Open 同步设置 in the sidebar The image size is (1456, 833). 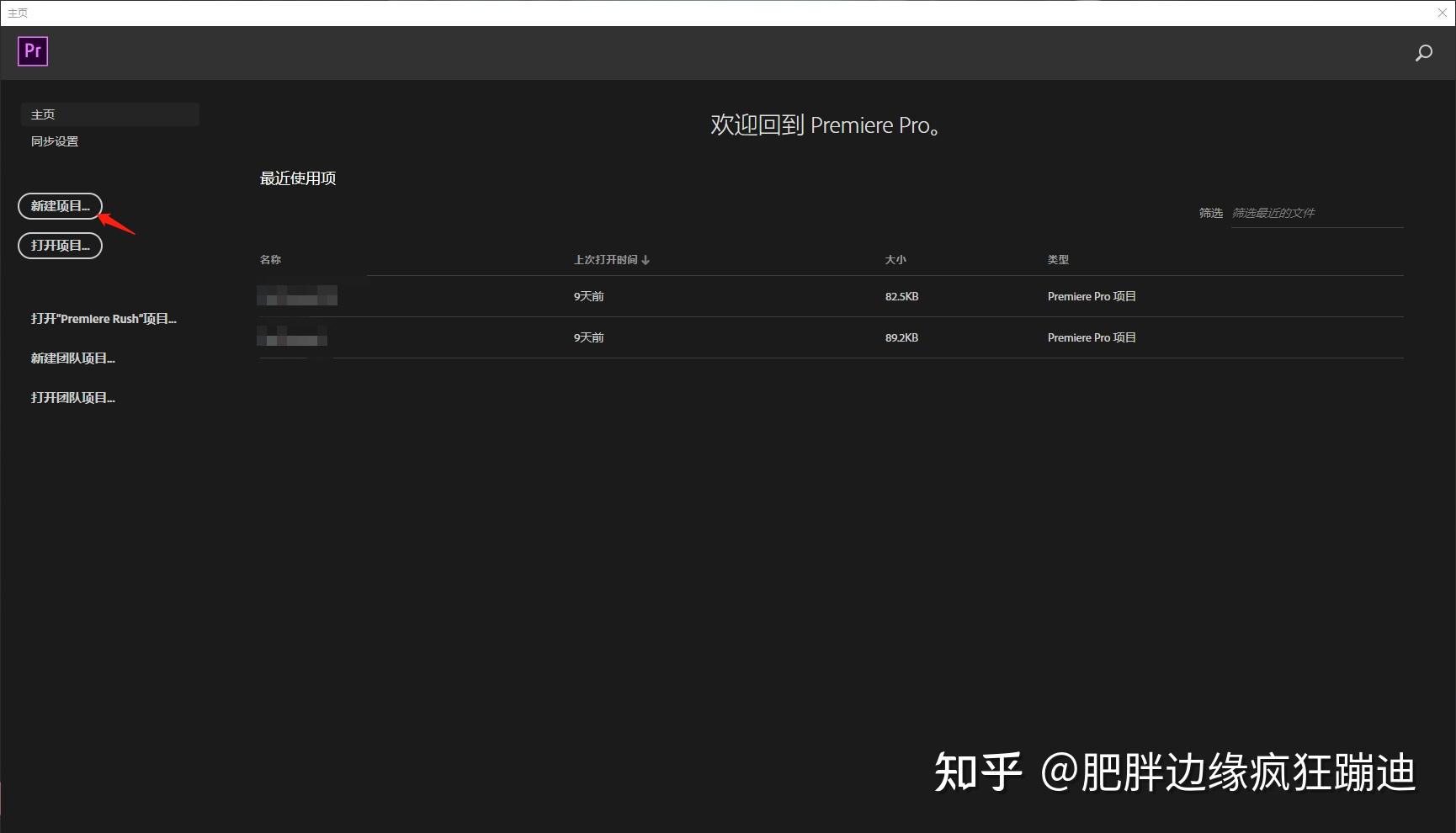(x=55, y=141)
